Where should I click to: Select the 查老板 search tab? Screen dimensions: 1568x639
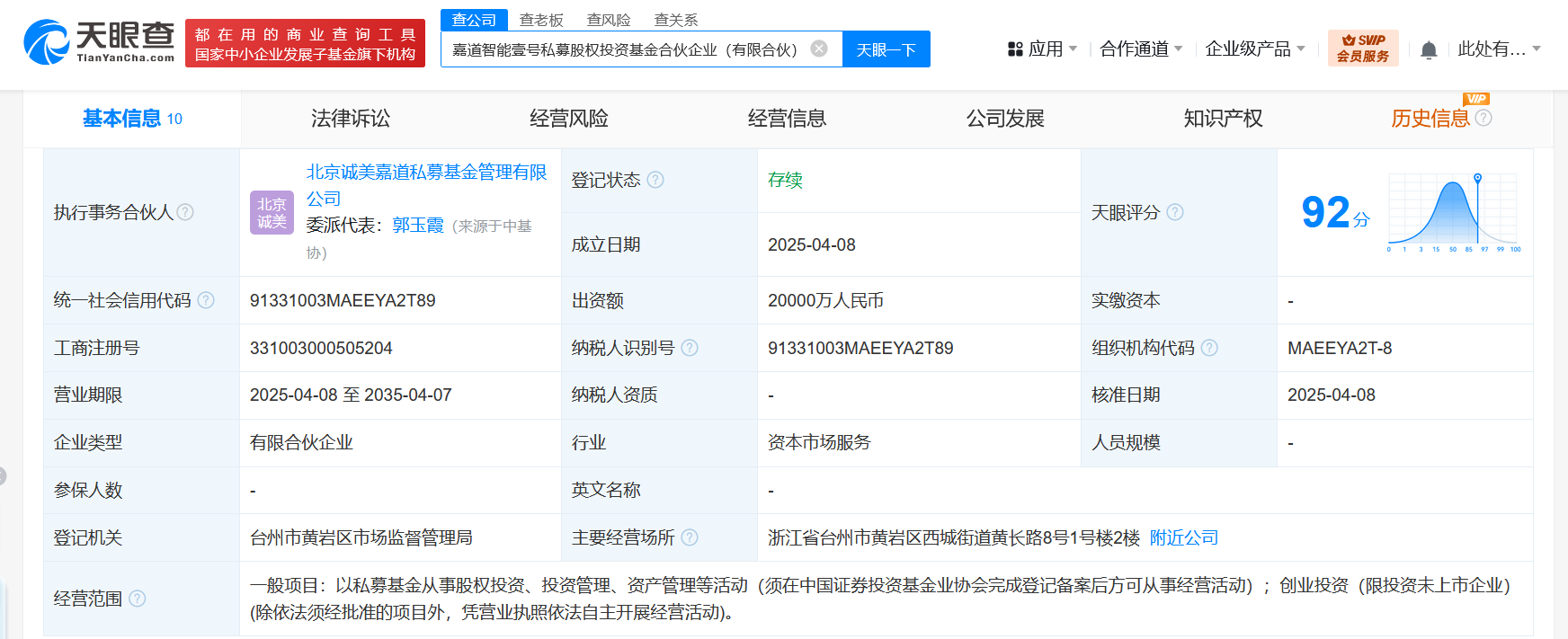[541, 20]
